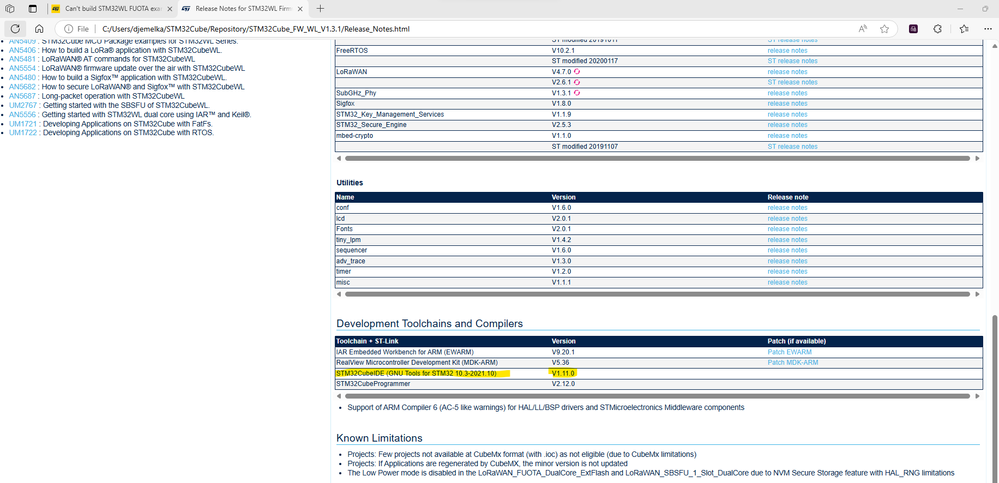Open the UM2767 SBSFU getting started link
999x483 pixels.
click(24, 105)
